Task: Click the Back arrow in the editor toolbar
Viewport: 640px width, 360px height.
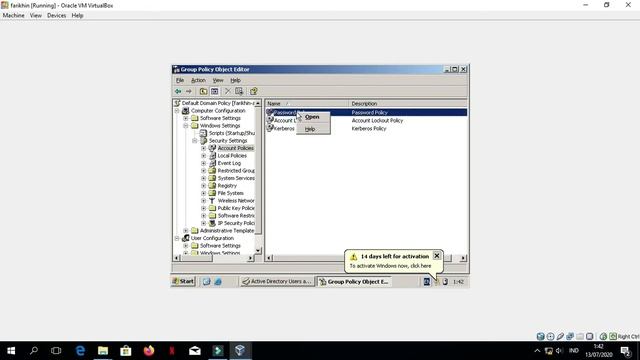Action: click(x=178, y=91)
